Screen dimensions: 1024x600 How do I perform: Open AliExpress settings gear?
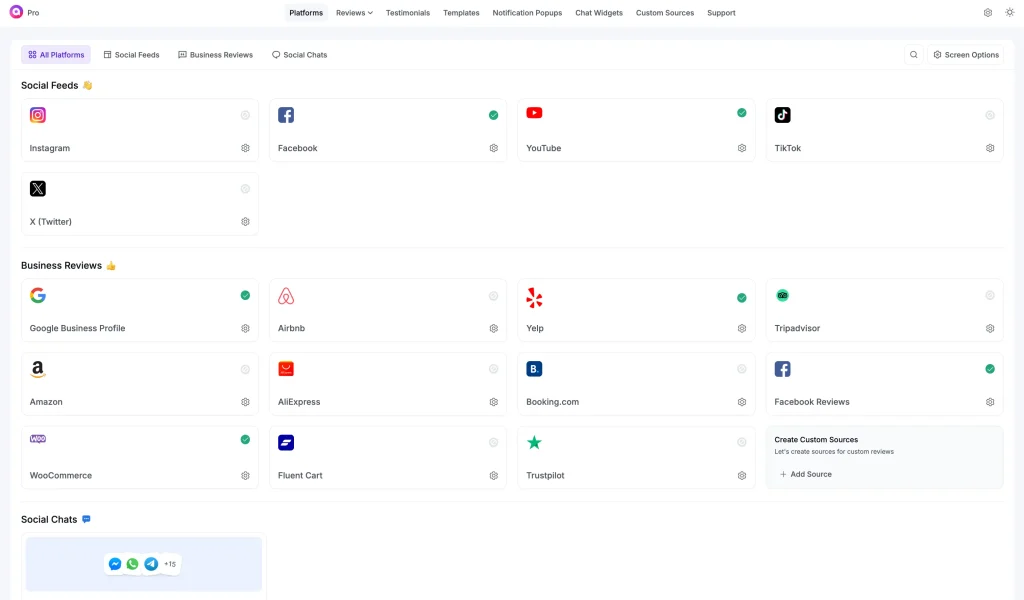[494, 402]
